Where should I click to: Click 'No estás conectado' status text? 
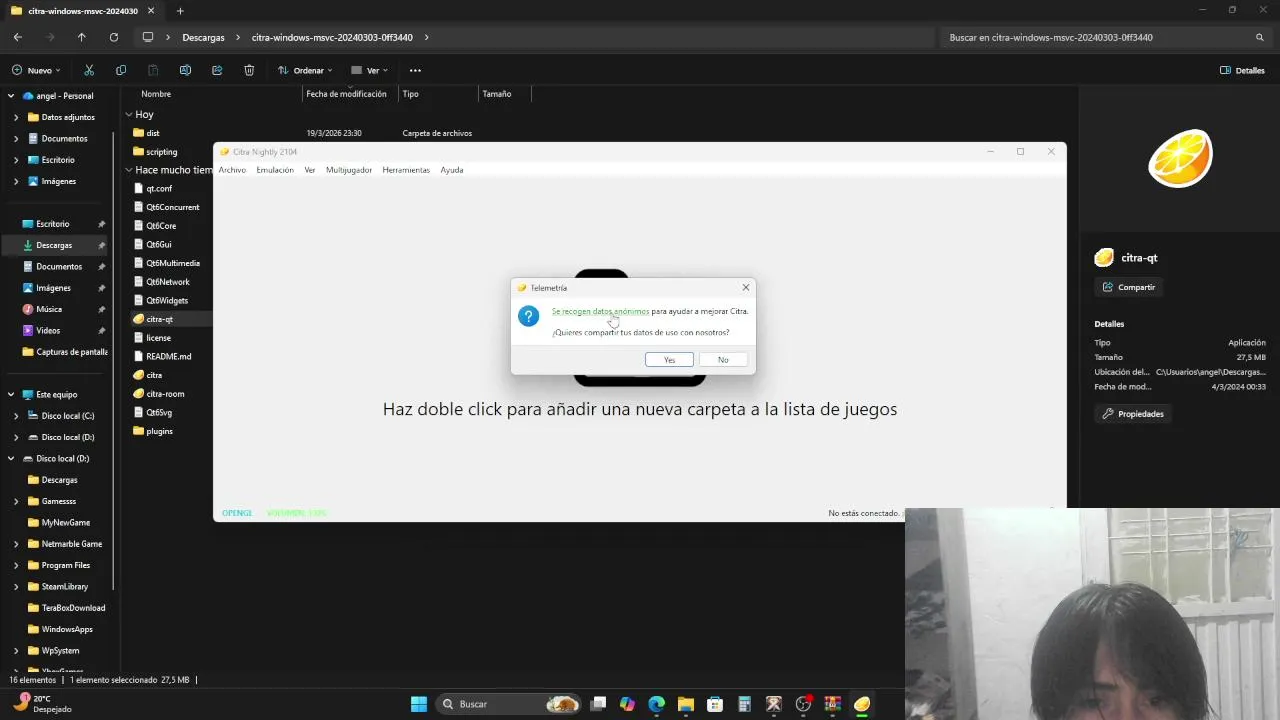point(864,513)
